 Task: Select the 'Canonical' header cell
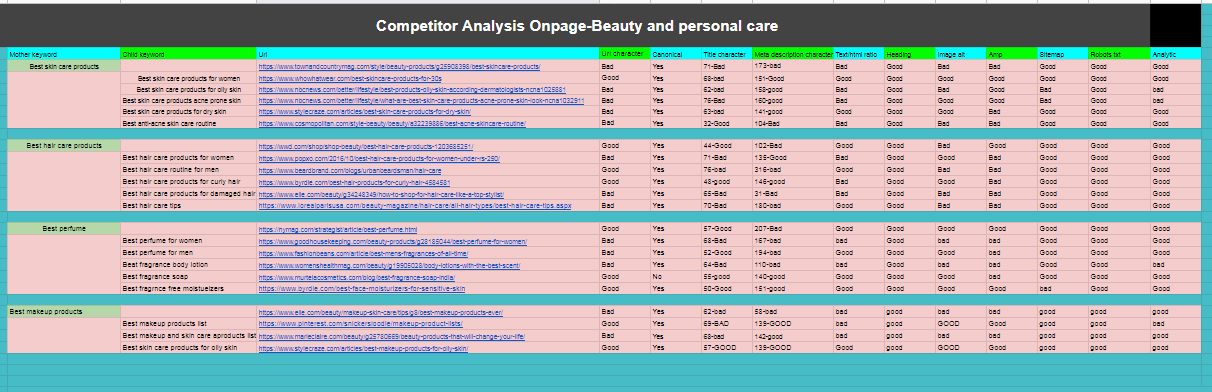coord(675,53)
